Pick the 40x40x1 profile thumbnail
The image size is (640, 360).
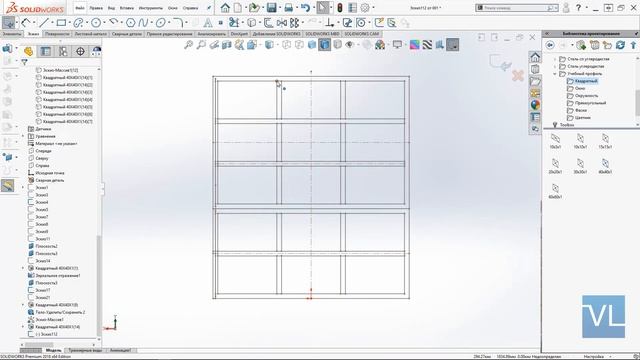click(x=605, y=167)
